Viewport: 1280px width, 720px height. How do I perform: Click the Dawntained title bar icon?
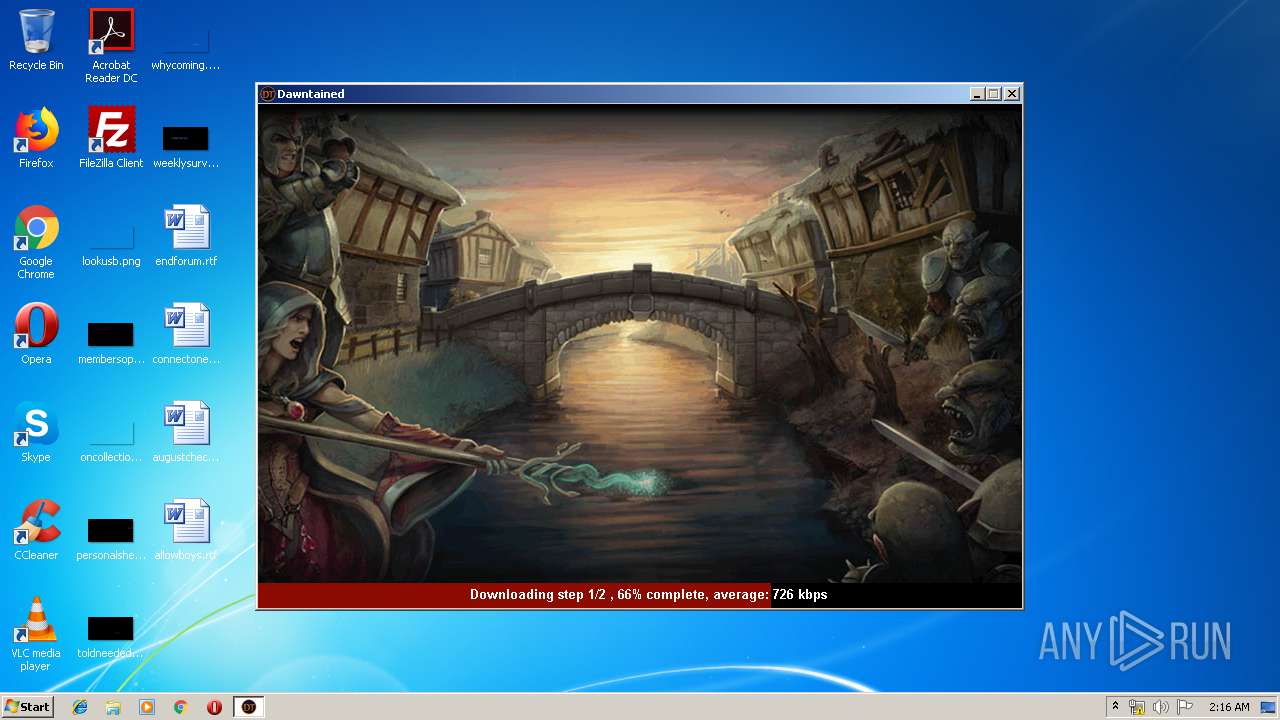pos(267,94)
